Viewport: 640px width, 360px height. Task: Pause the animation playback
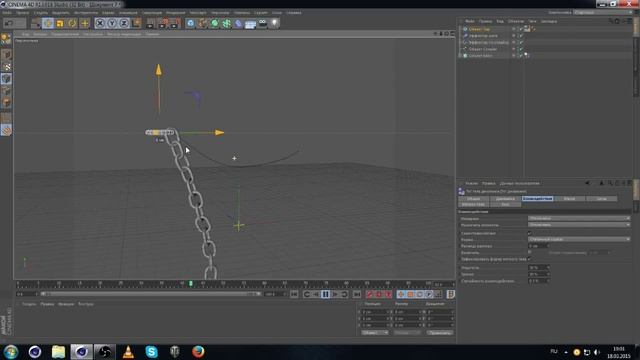[x=325, y=294]
